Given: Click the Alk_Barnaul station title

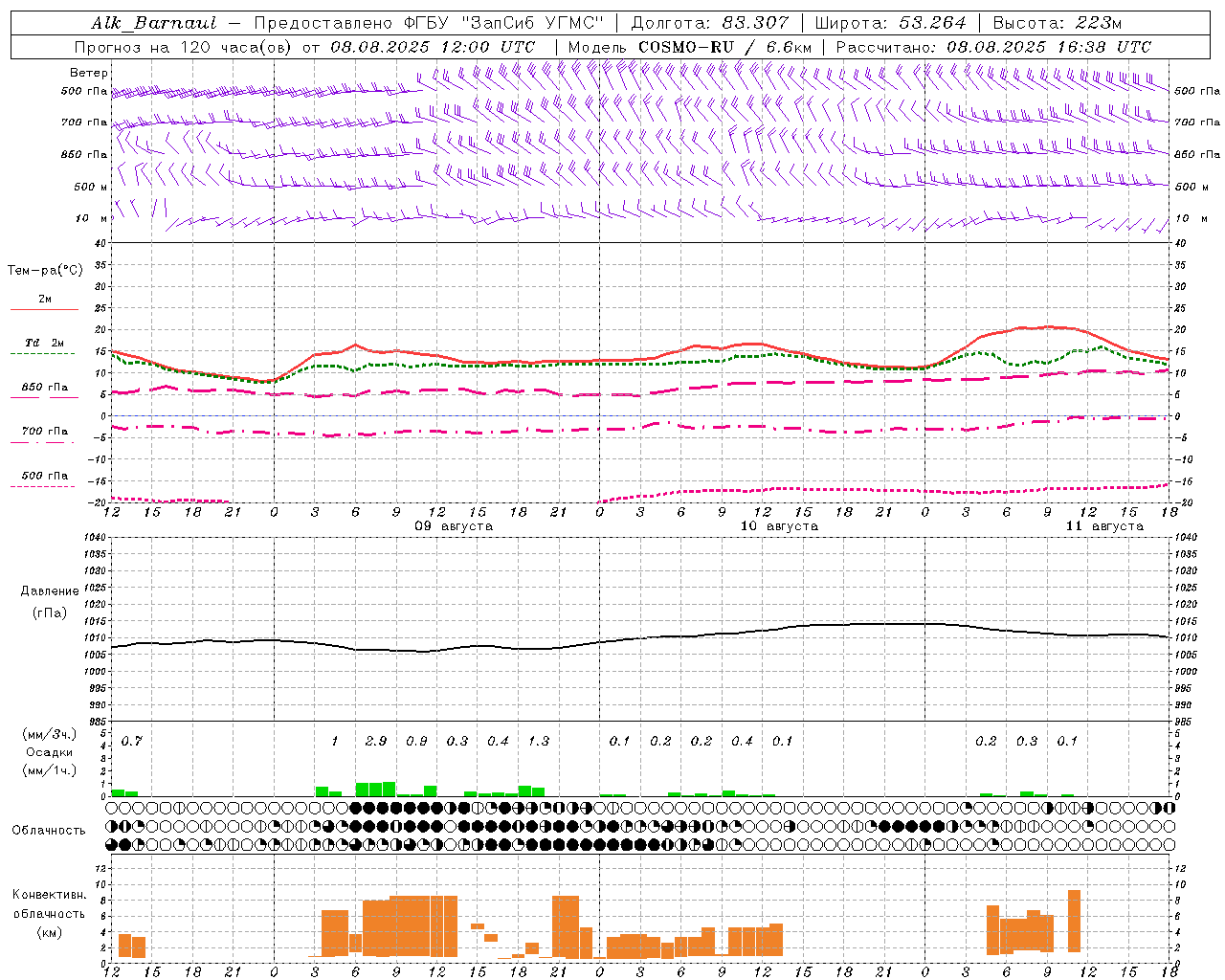Looking at the screenshot, I should [154, 23].
